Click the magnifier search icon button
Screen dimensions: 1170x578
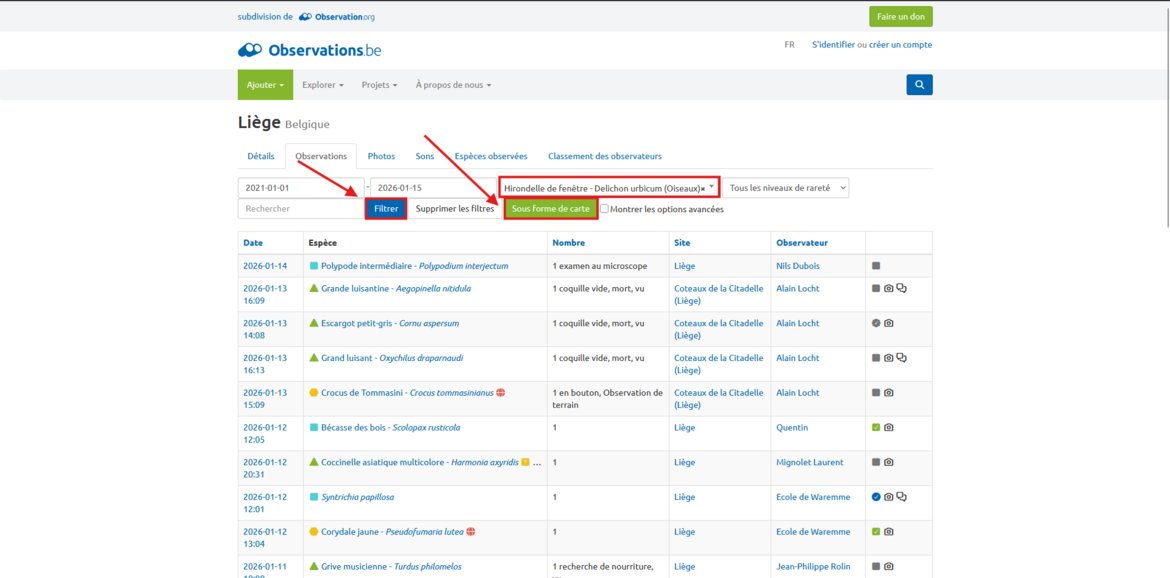[x=919, y=85]
